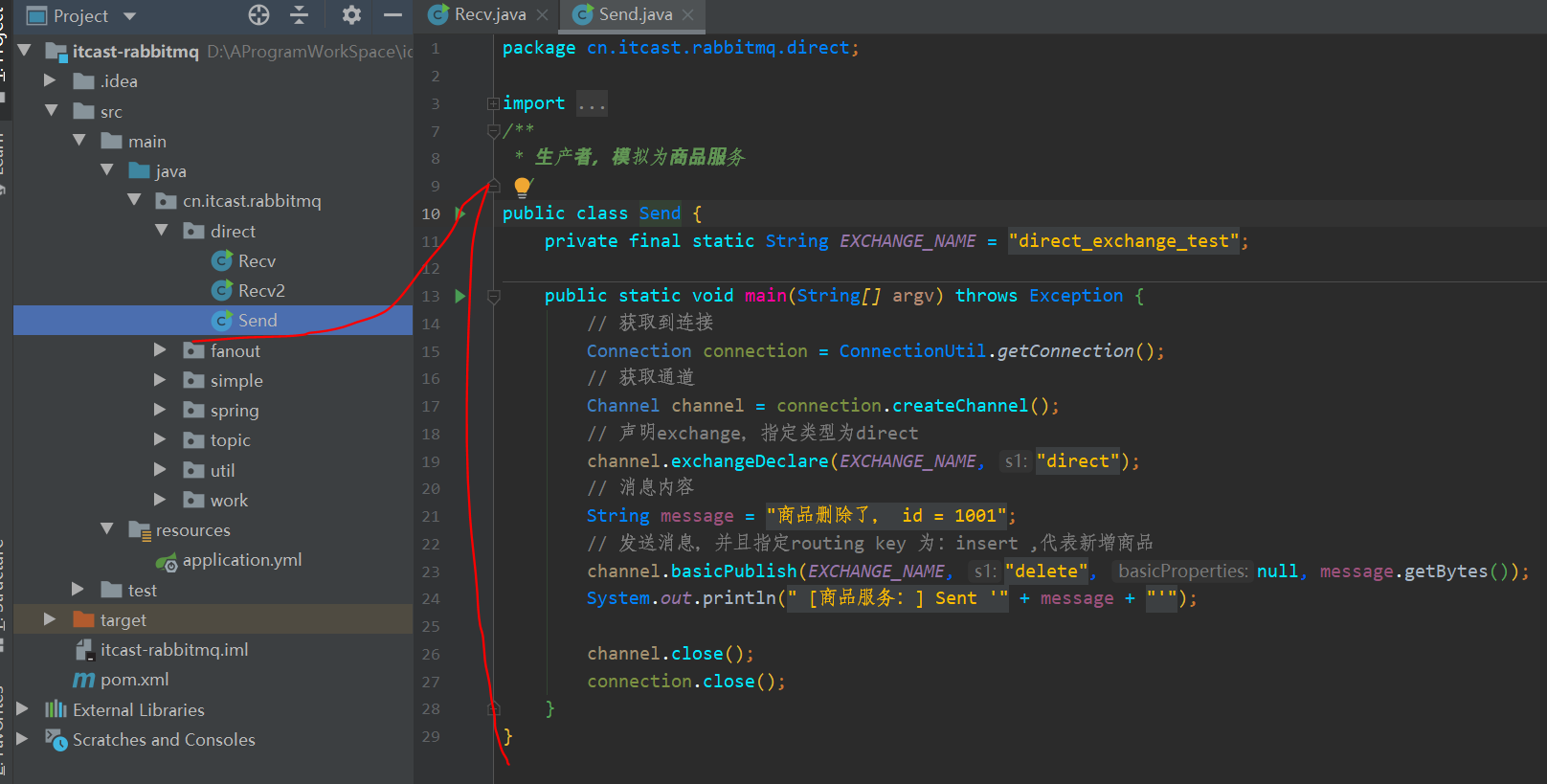1547x784 pixels.
Task: Click the yellow intention lightbulb
Action: point(523,187)
